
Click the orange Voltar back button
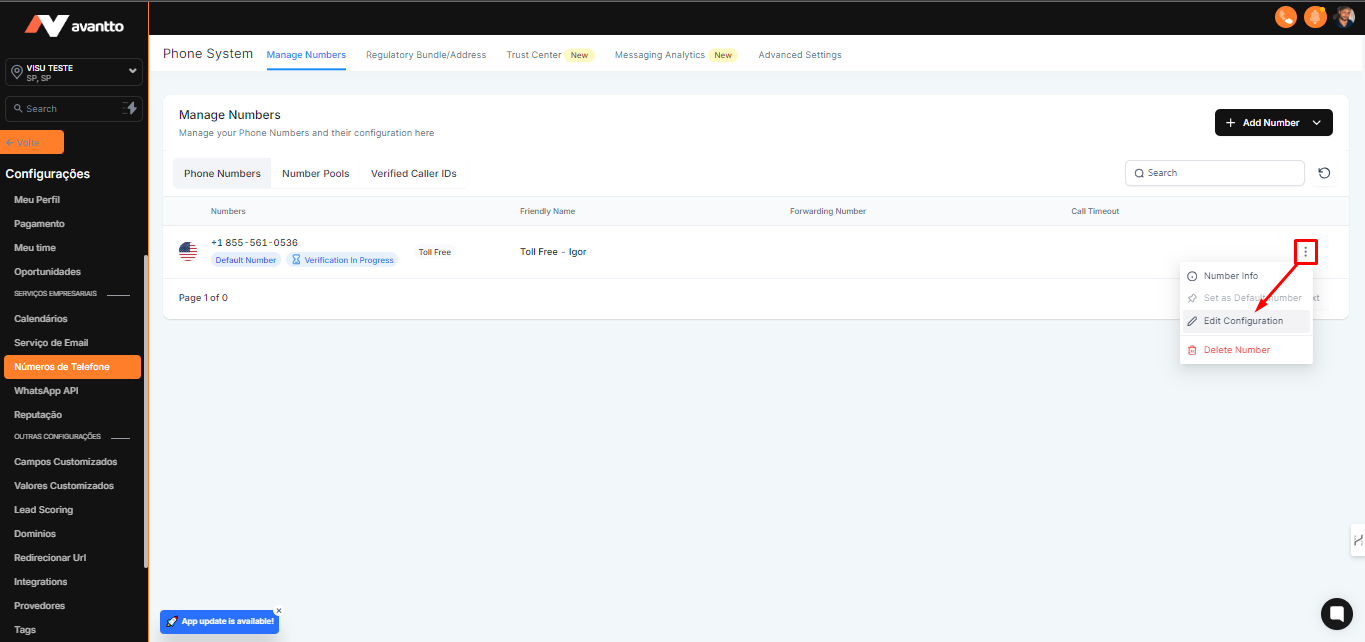[33, 142]
